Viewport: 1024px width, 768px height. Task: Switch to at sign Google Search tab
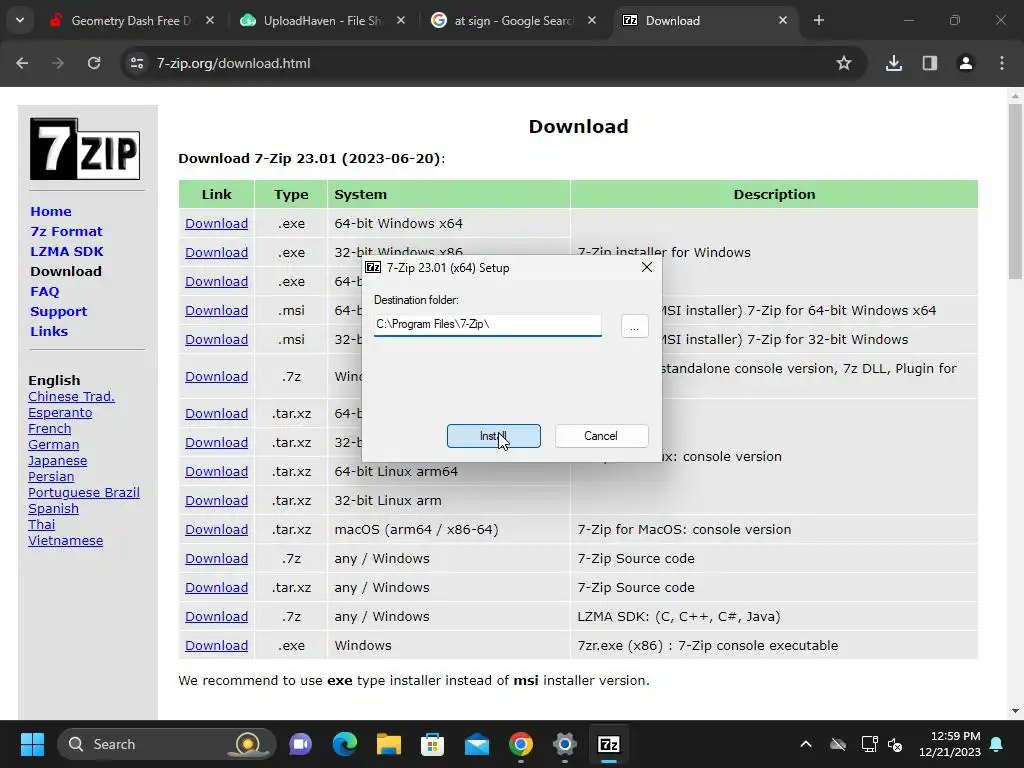point(513,21)
